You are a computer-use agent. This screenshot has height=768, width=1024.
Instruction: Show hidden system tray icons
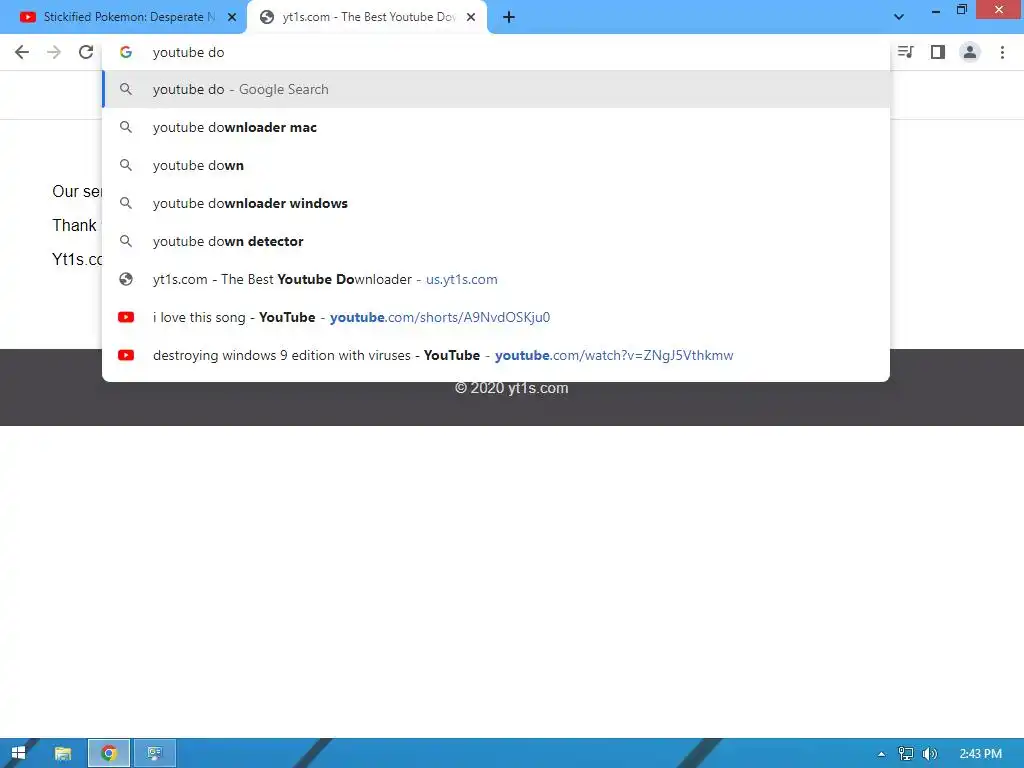tap(881, 754)
